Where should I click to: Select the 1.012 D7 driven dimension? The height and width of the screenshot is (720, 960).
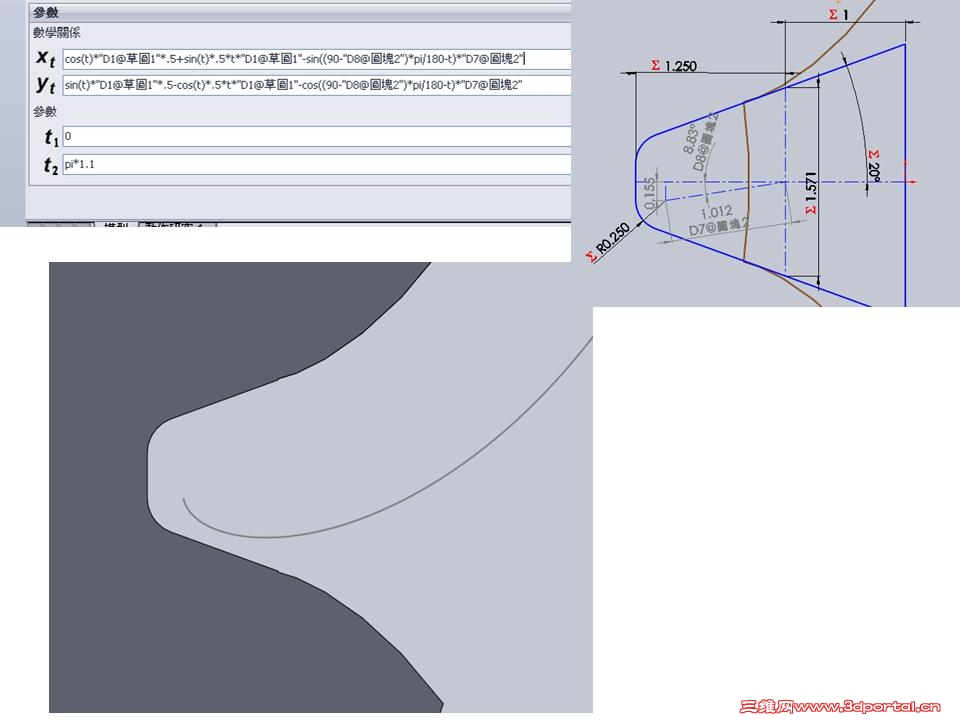click(x=718, y=221)
